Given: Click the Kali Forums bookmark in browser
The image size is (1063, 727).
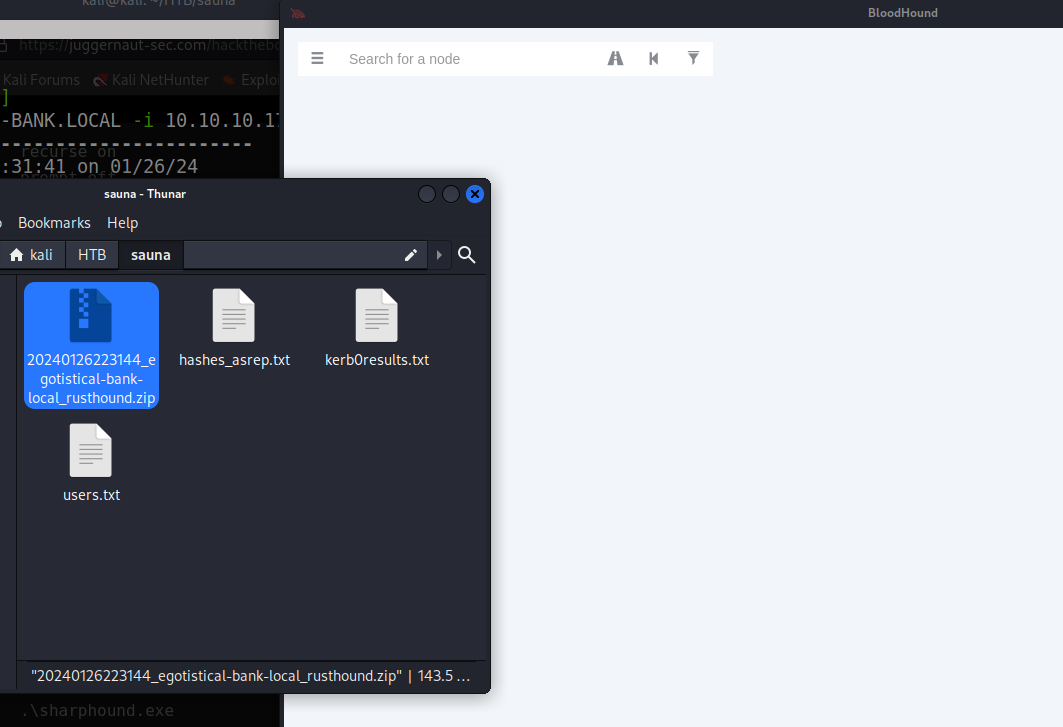Looking at the screenshot, I should click(x=41, y=80).
